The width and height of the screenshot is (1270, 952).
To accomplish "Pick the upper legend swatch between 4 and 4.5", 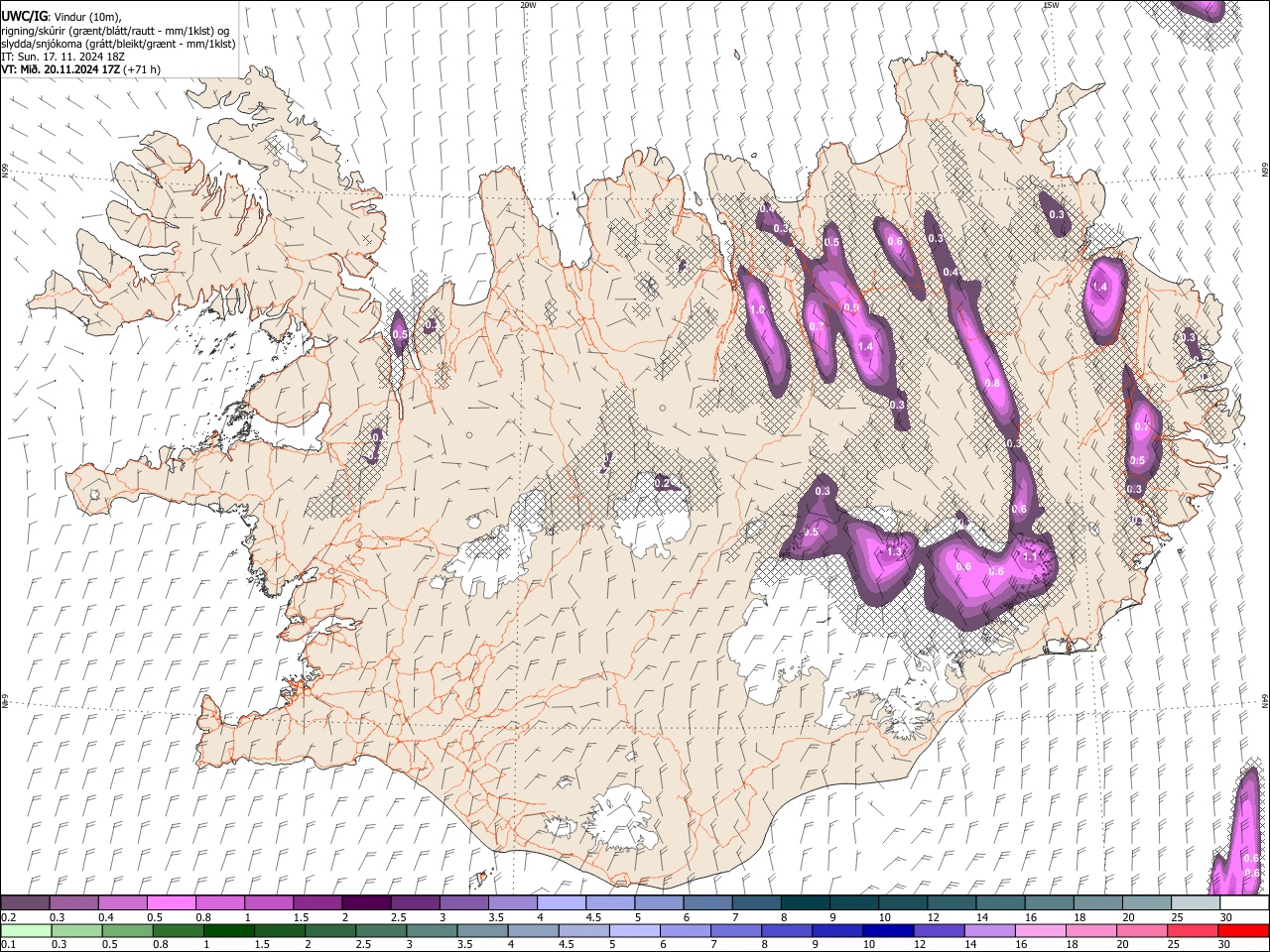I will [562, 903].
